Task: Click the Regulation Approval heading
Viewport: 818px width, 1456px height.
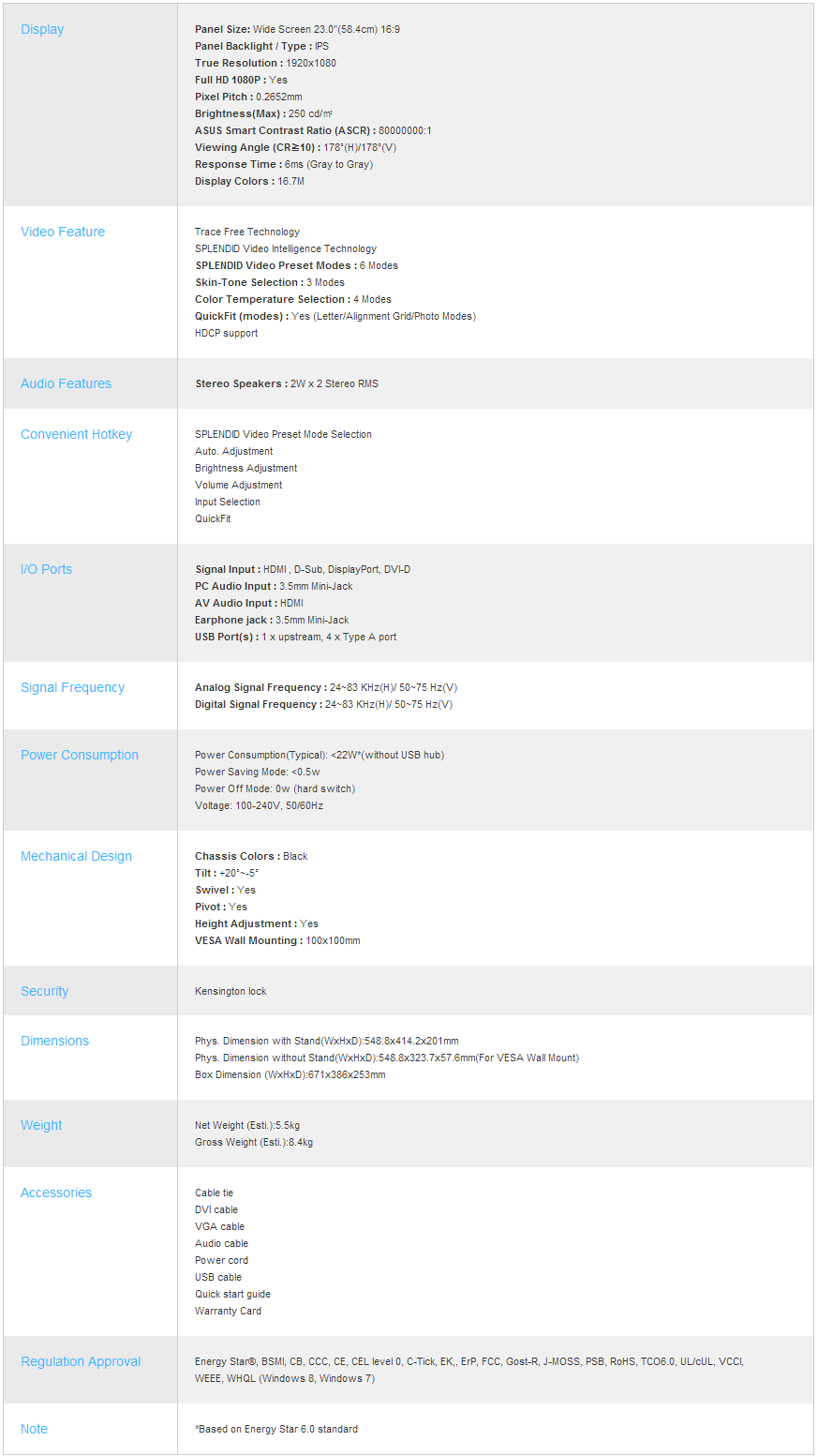Action: click(81, 1361)
